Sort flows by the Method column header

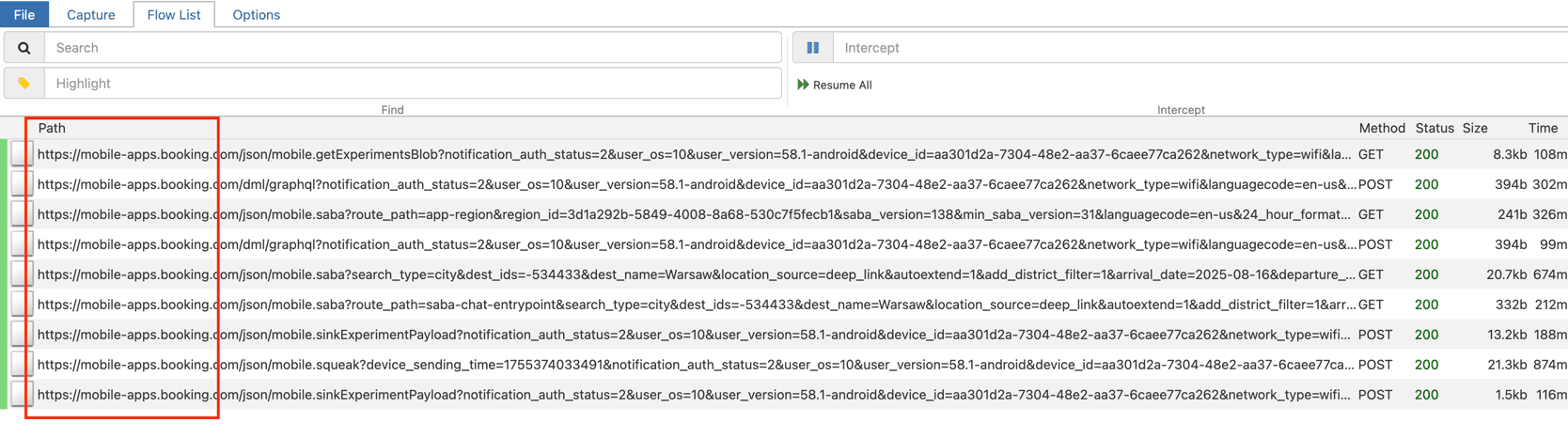tap(1381, 128)
